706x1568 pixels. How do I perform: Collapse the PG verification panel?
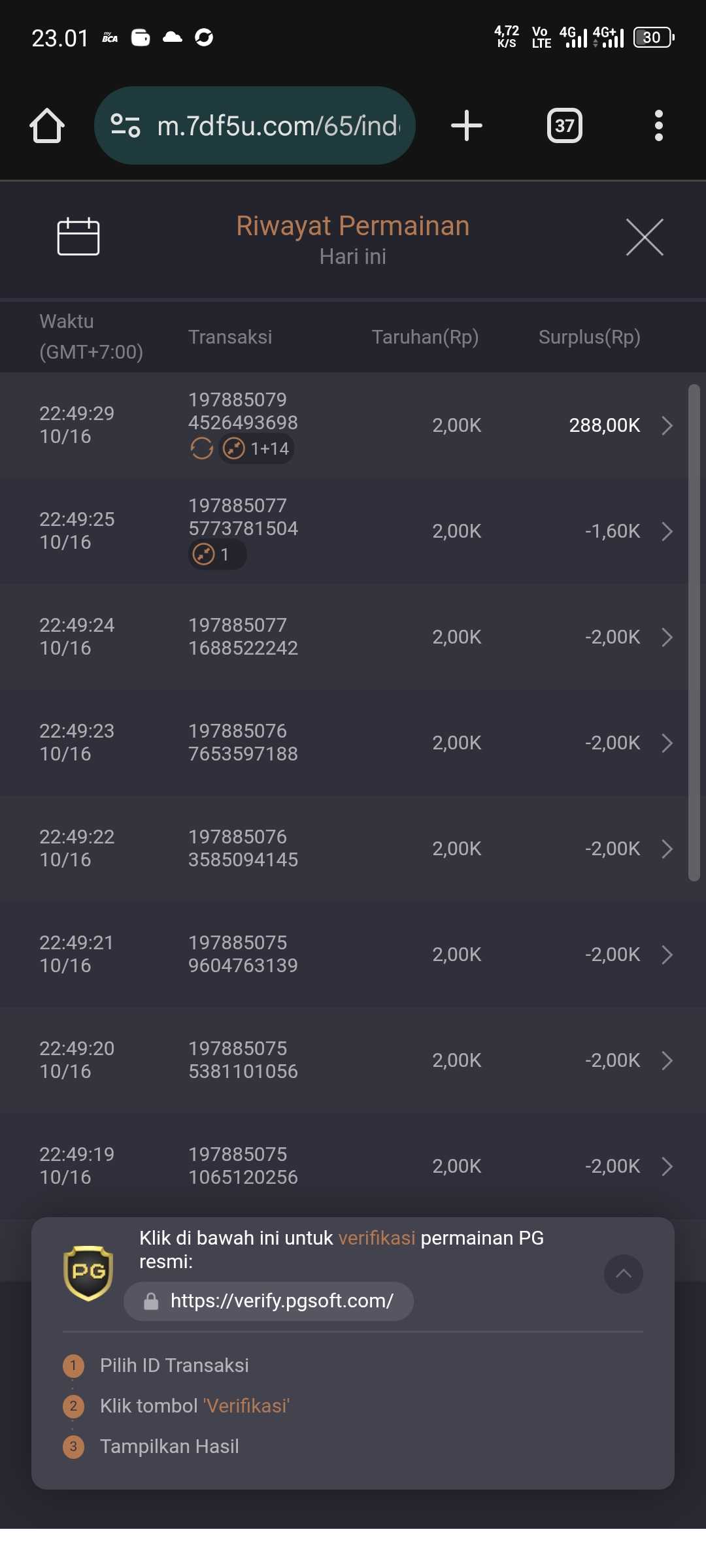click(624, 1273)
